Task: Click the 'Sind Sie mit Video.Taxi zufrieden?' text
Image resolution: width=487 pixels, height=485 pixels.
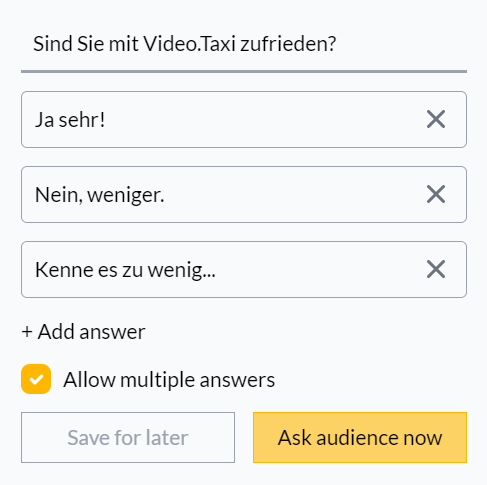Action: 185,44
